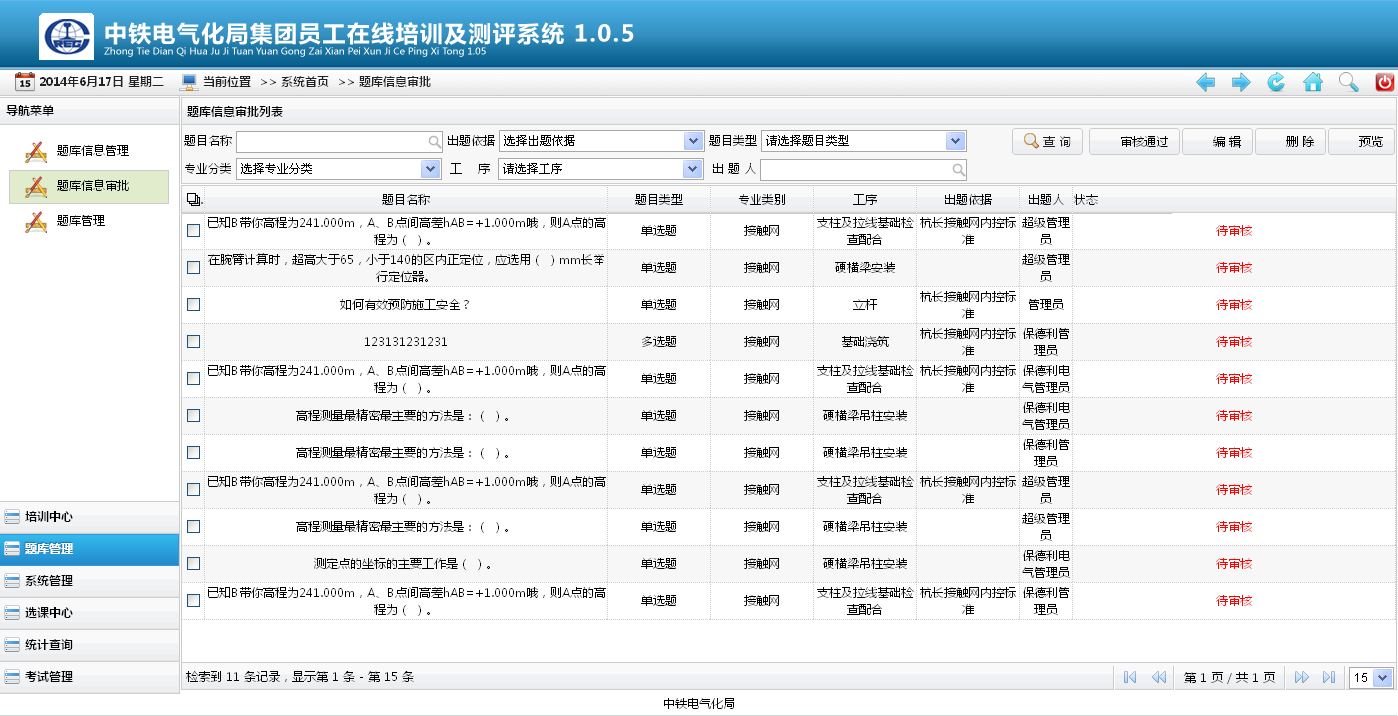The width and height of the screenshot is (1398, 716).
Task: Check 高程测量 row by 超级管理员
Action: 193,527
